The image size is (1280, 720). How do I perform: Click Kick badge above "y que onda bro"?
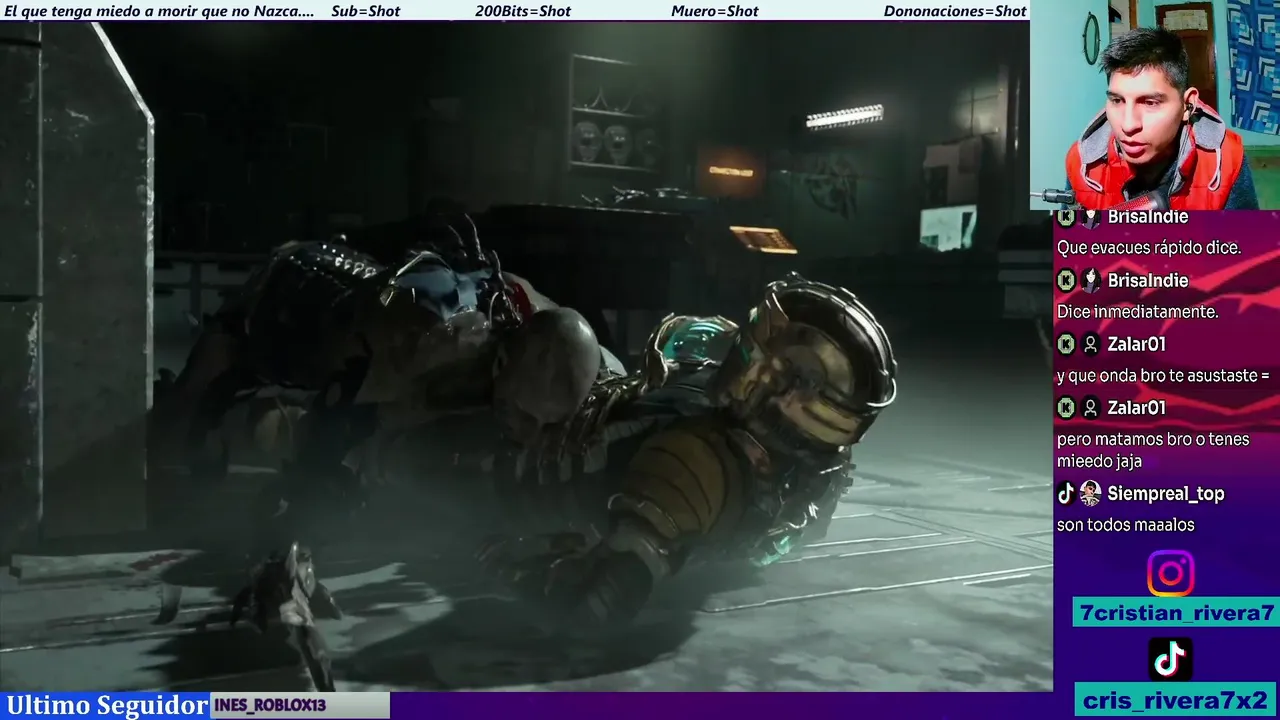click(x=1066, y=344)
